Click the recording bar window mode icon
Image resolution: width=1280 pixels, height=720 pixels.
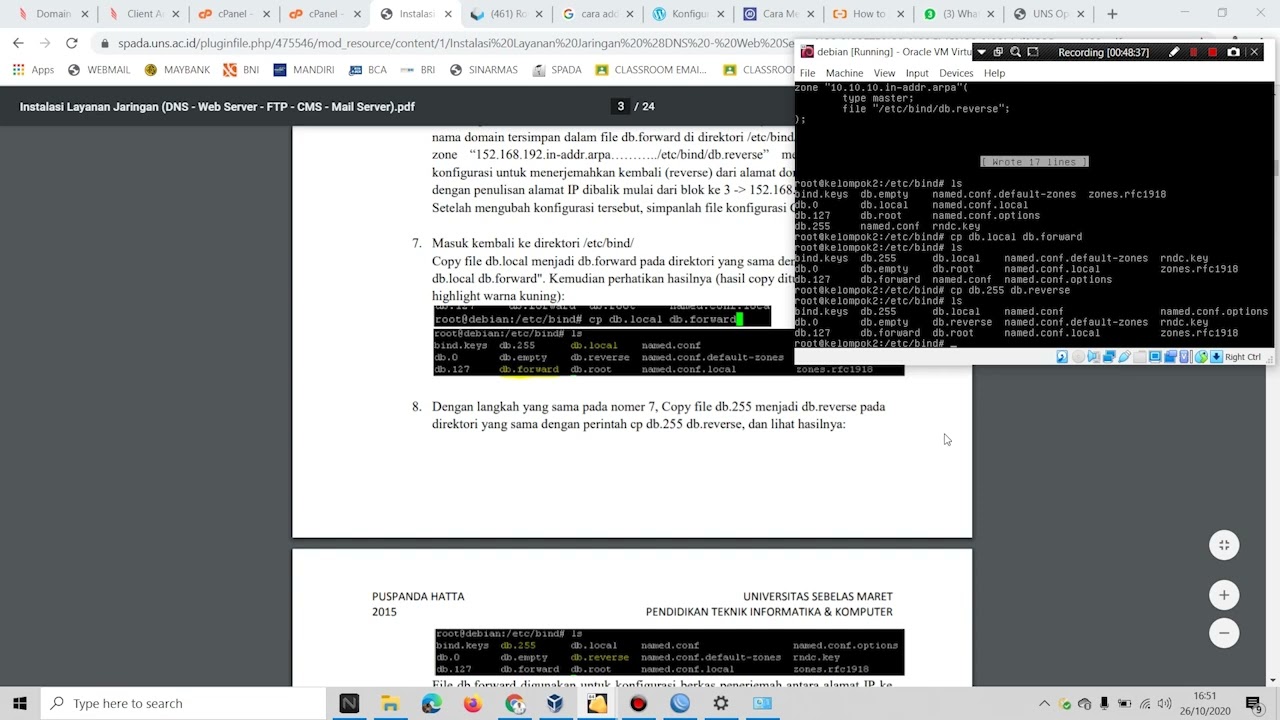pyautogui.click(x=998, y=52)
